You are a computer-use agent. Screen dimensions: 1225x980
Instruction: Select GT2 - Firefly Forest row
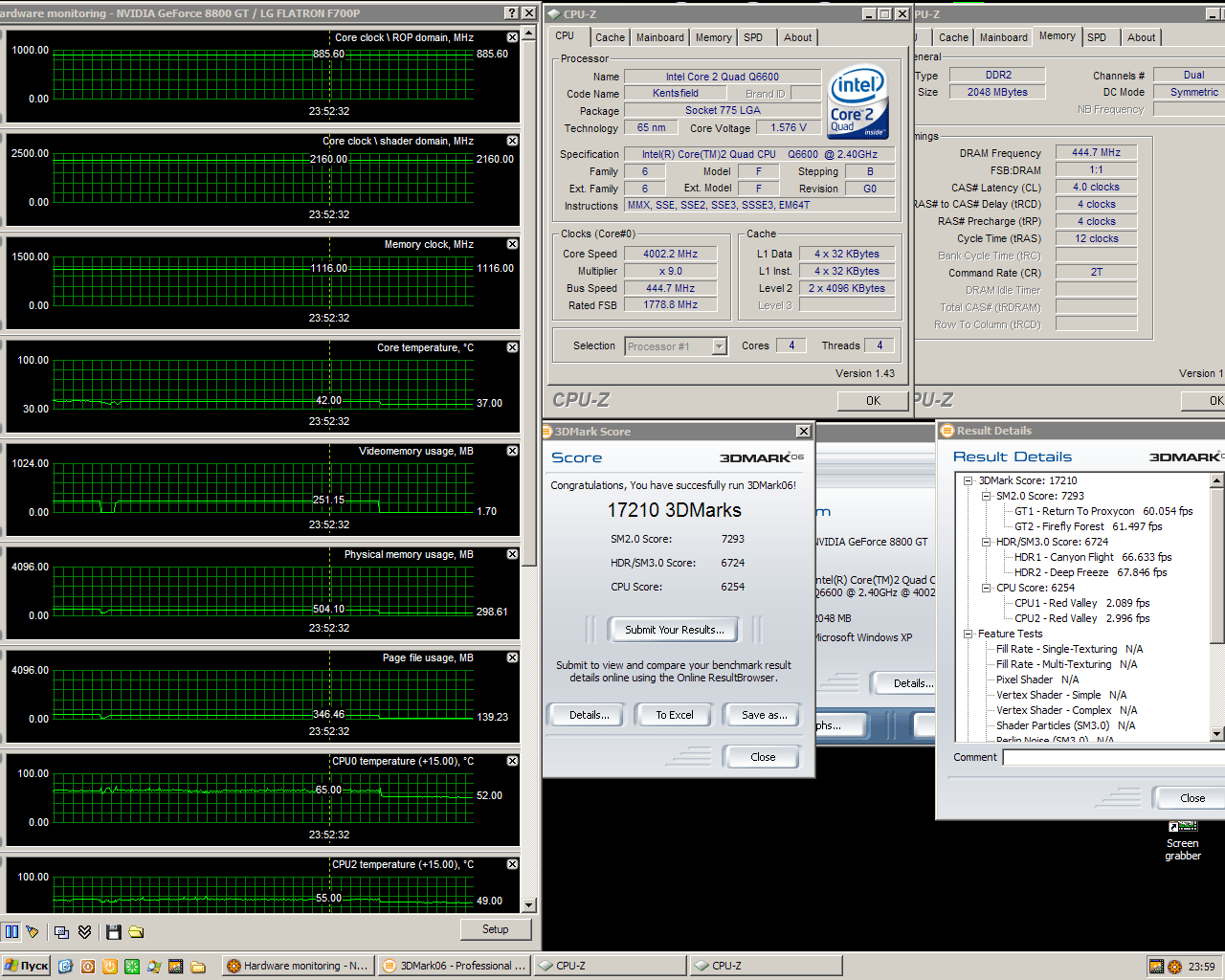click(1088, 526)
